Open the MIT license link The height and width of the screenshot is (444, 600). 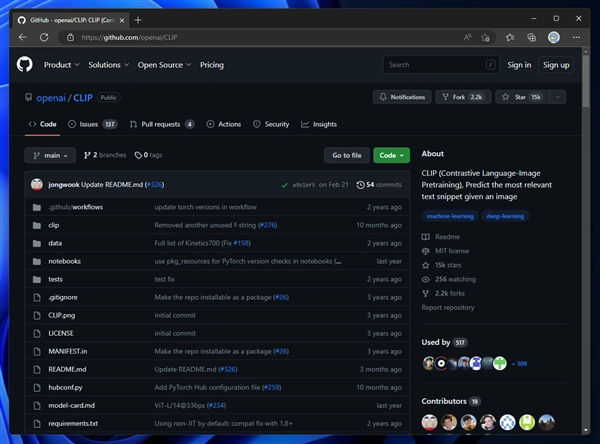pos(445,251)
